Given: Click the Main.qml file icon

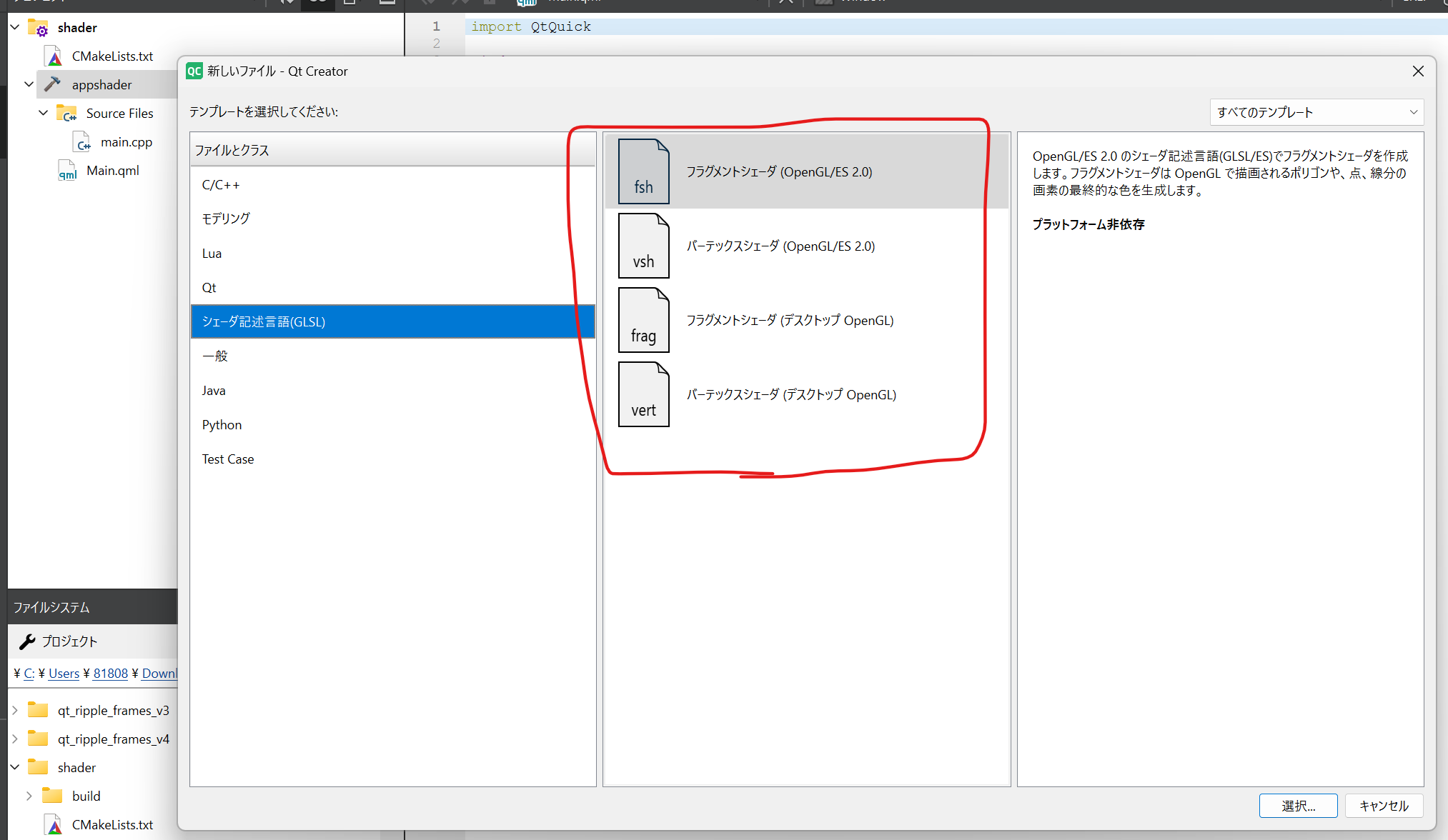Looking at the screenshot, I should click(x=68, y=171).
